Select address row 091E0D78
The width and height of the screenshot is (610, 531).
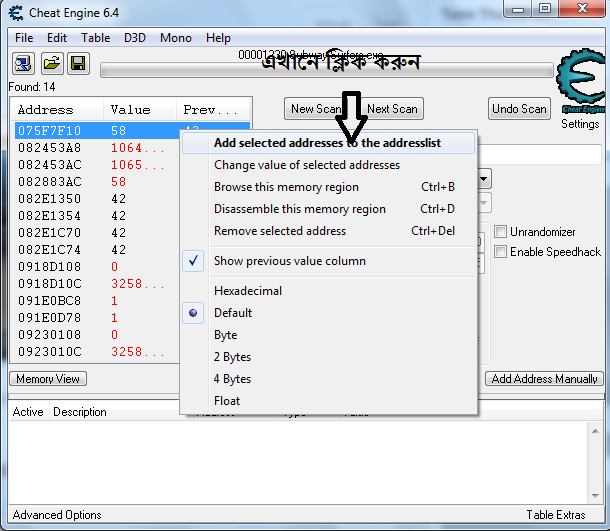[97, 318]
